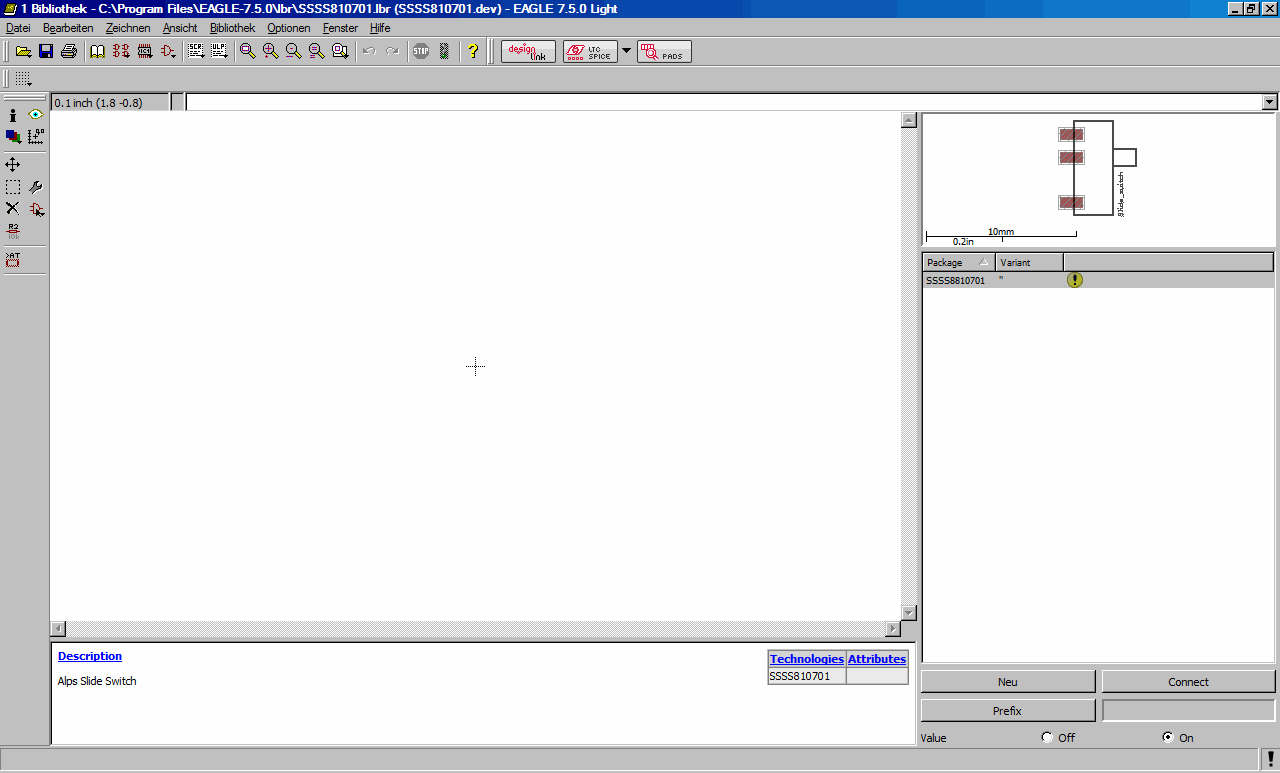
Task: Click the Redraw magnifier icon
Action: [316, 51]
